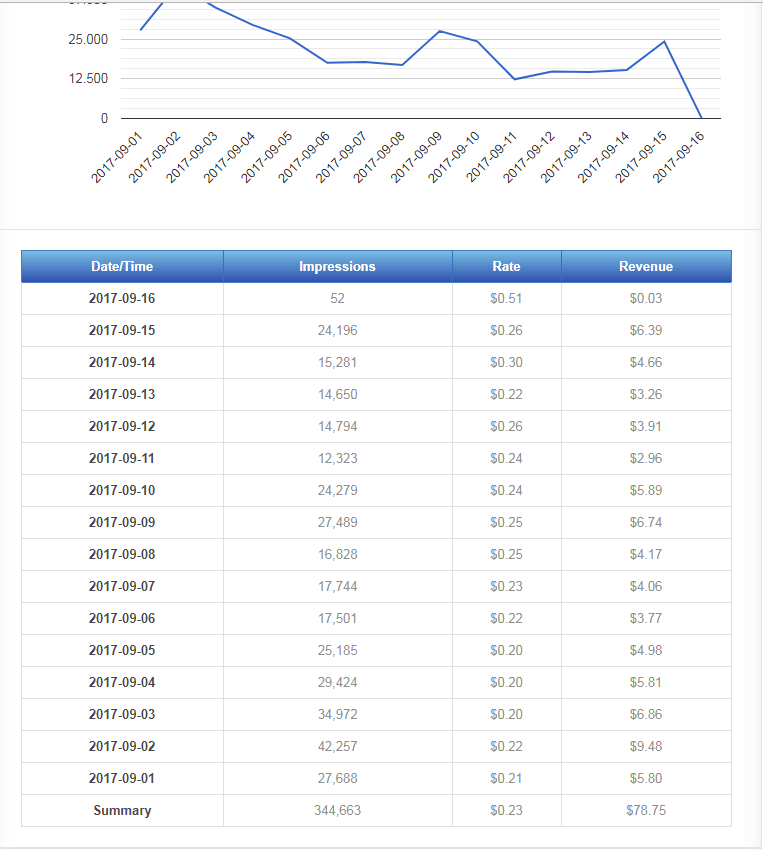Click the $9.48 revenue cell
Viewport: 763px width, 850px height.
coord(645,746)
